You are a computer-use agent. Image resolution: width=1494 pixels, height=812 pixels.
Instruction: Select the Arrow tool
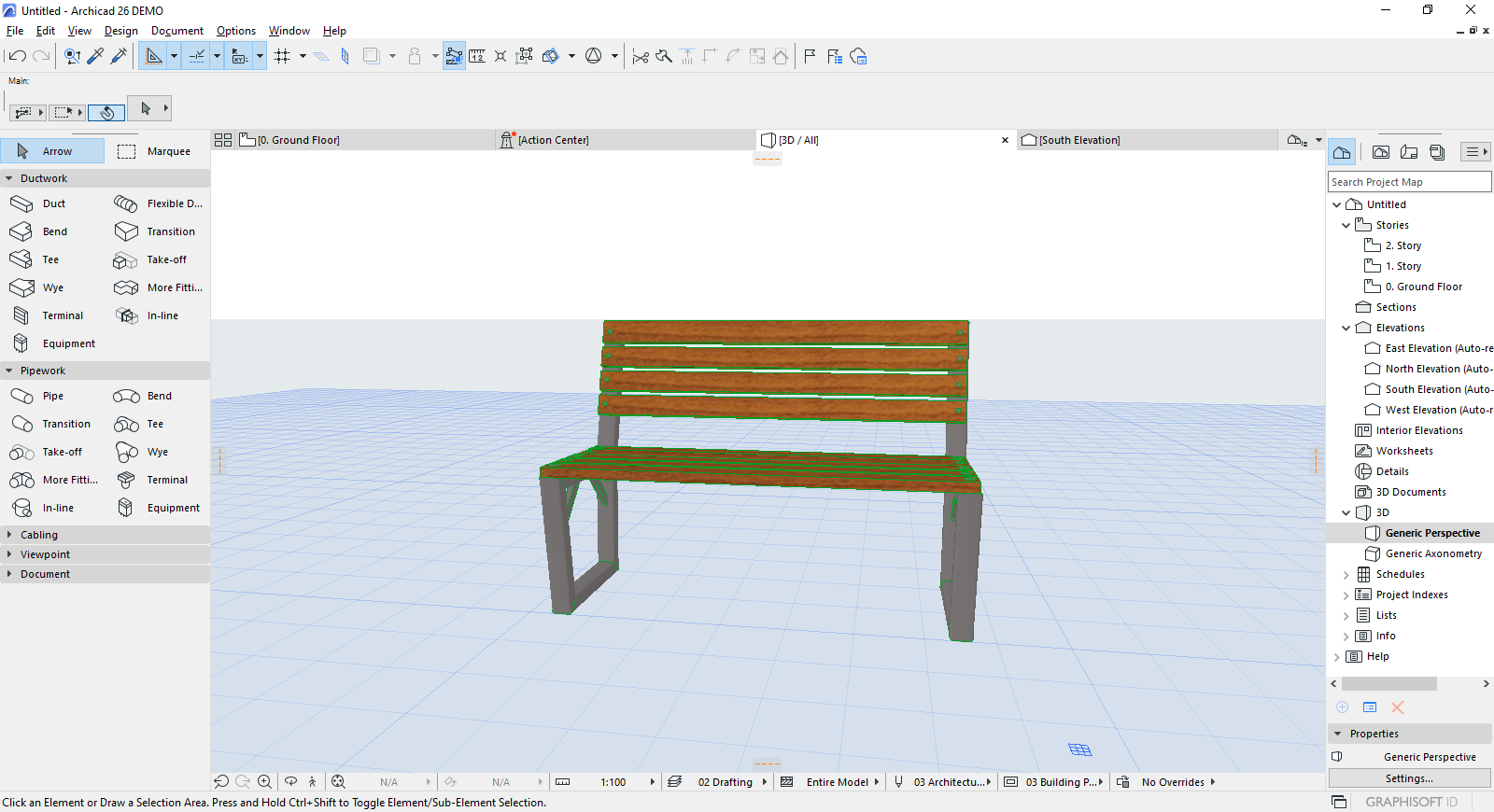tap(52, 151)
